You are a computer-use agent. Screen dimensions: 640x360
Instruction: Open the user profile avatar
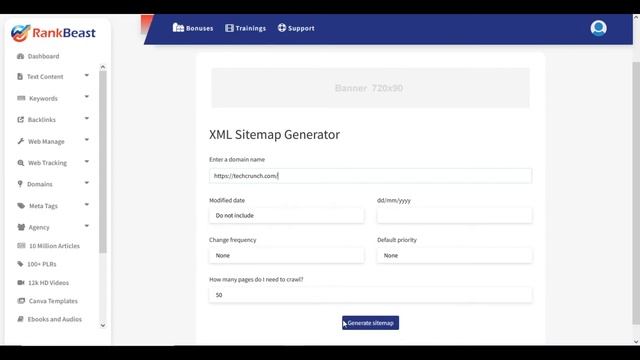pos(598,28)
